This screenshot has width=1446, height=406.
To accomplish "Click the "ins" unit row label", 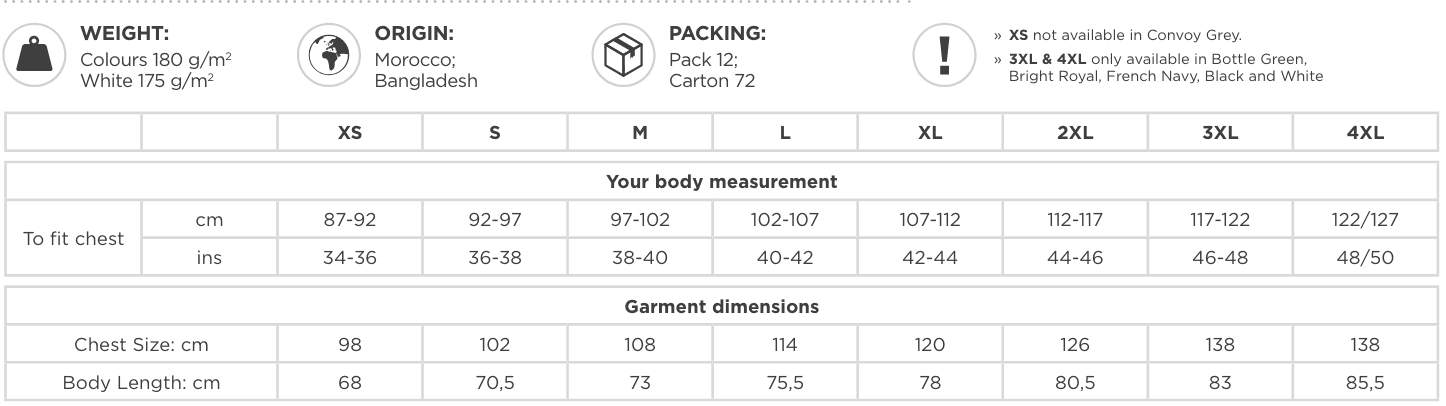I will tap(209, 258).
